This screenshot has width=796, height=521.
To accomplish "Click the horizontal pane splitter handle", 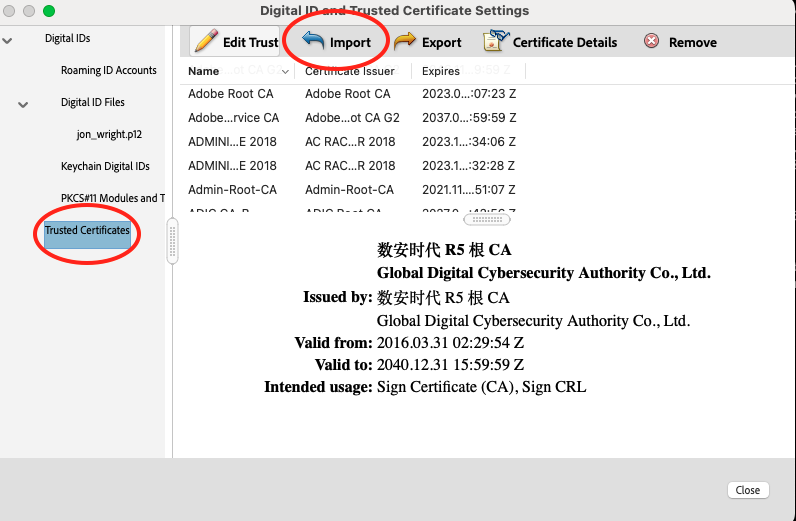I will click(487, 219).
